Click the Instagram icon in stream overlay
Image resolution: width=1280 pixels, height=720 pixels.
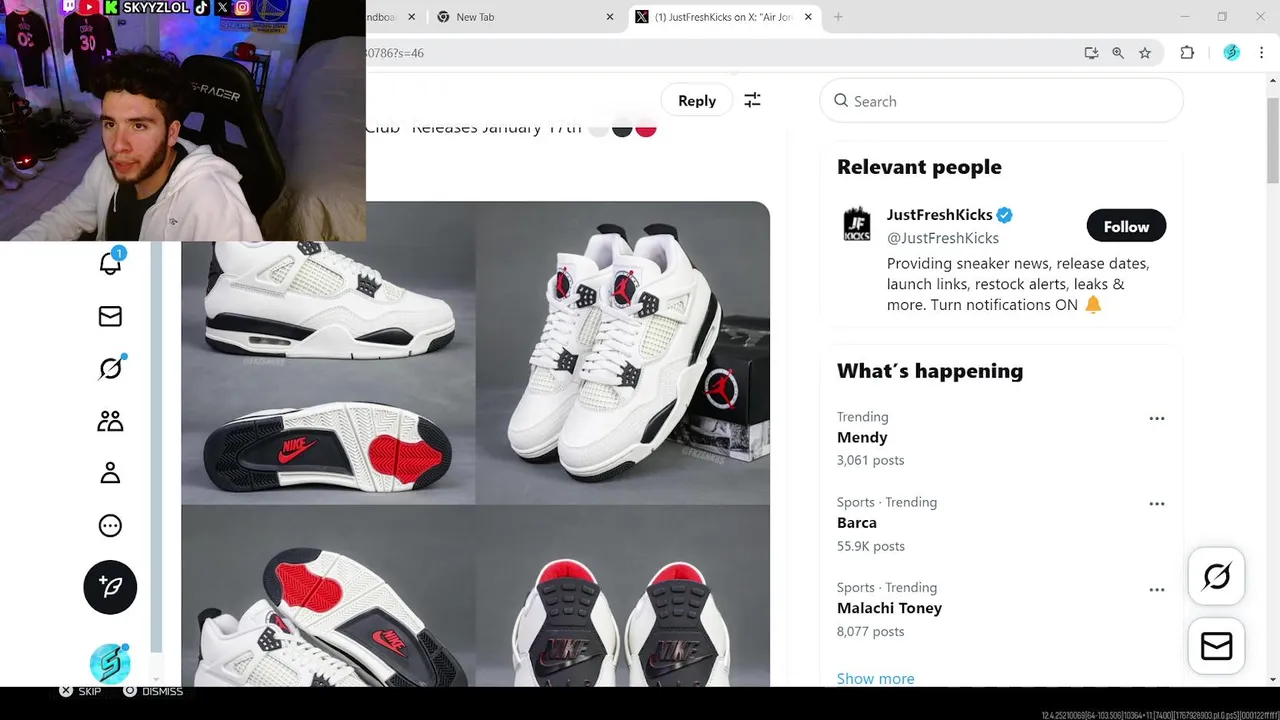(x=242, y=7)
